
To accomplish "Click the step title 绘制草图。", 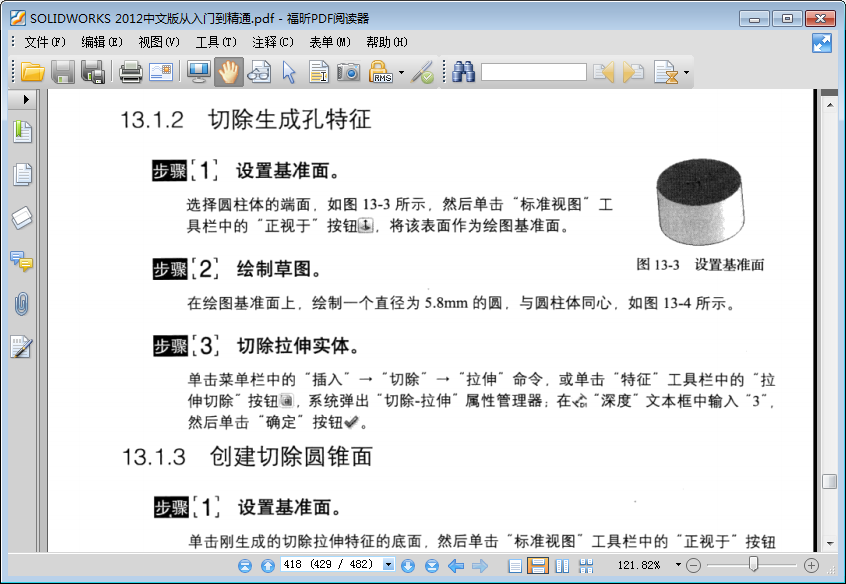I will [x=279, y=269].
